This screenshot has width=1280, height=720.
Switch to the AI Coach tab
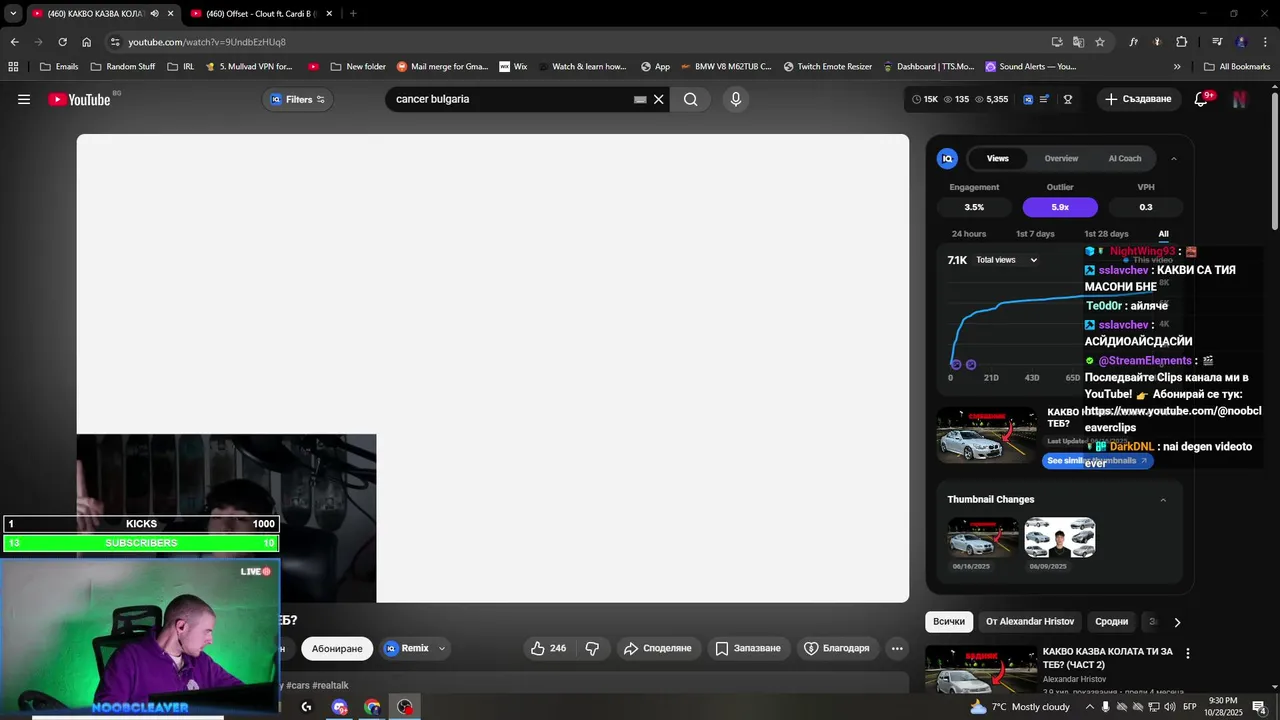pos(1125,158)
